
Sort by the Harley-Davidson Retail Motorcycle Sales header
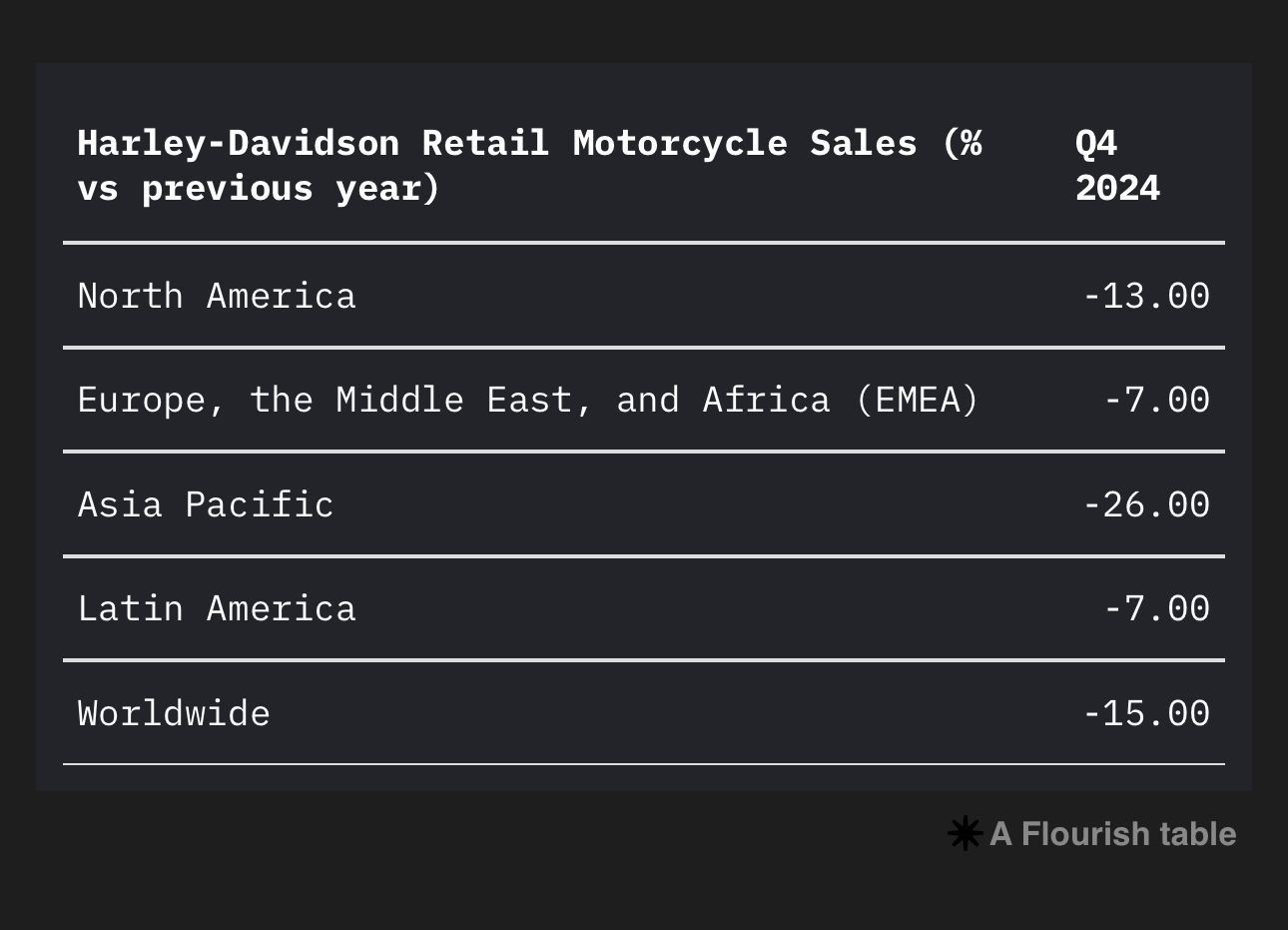point(529,166)
